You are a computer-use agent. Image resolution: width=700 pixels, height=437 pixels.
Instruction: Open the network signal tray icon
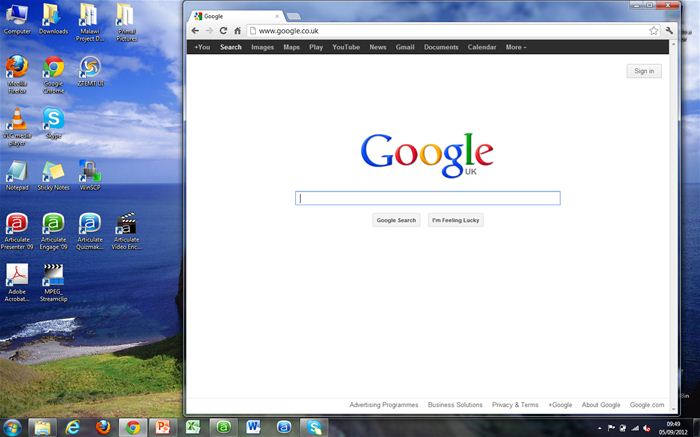point(634,429)
